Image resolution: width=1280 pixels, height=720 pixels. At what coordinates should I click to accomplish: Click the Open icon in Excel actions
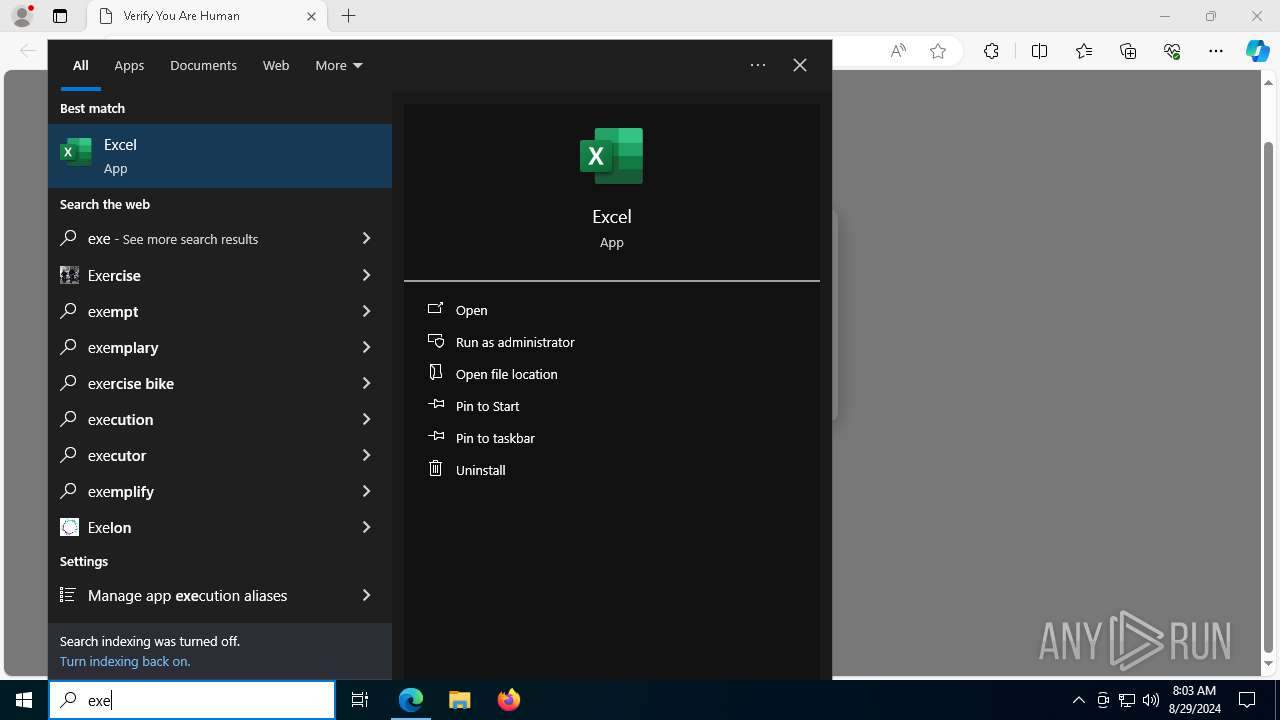click(x=435, y=309)
